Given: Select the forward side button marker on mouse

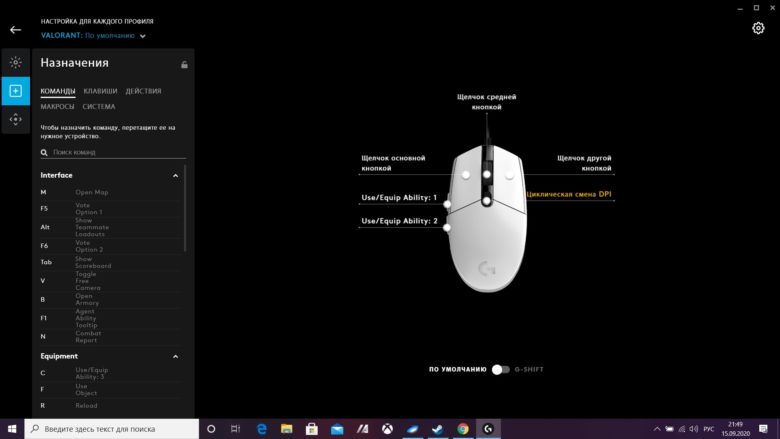Looking at the screenshot, I should (447, 204).
